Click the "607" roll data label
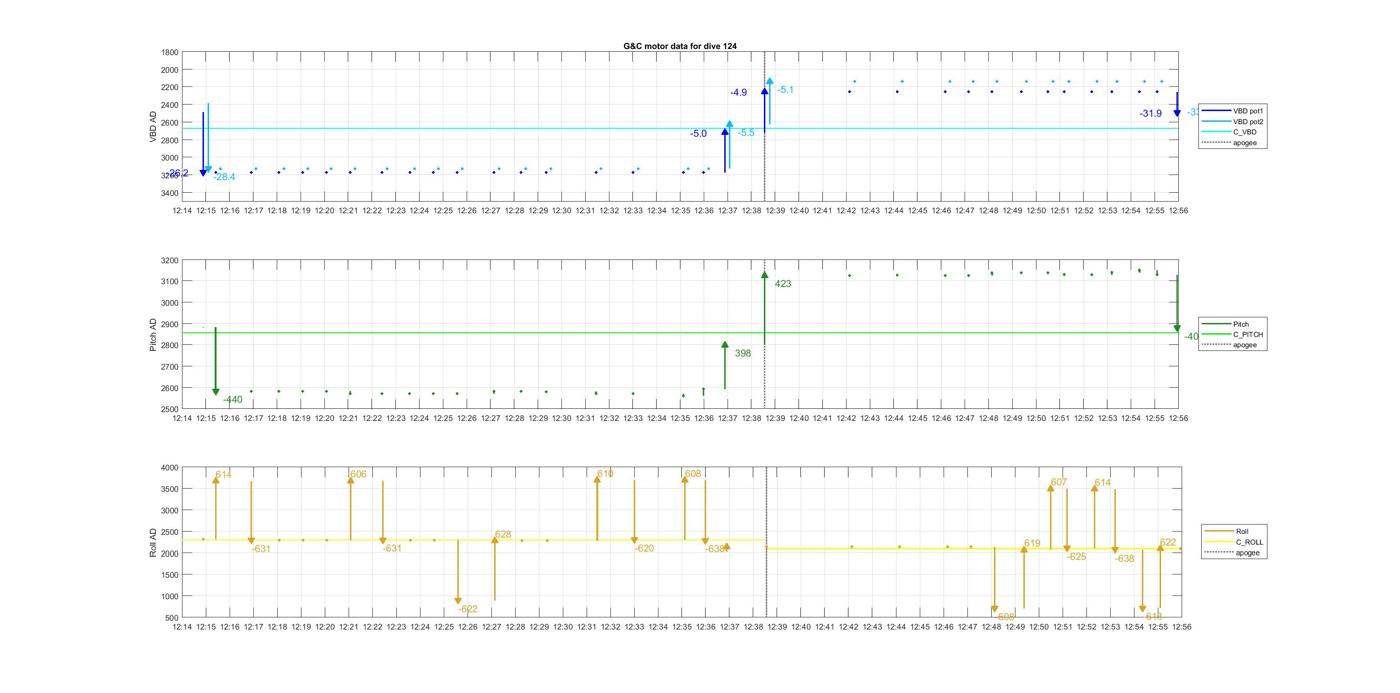Screen dimensions: 1400x693 1059,482
